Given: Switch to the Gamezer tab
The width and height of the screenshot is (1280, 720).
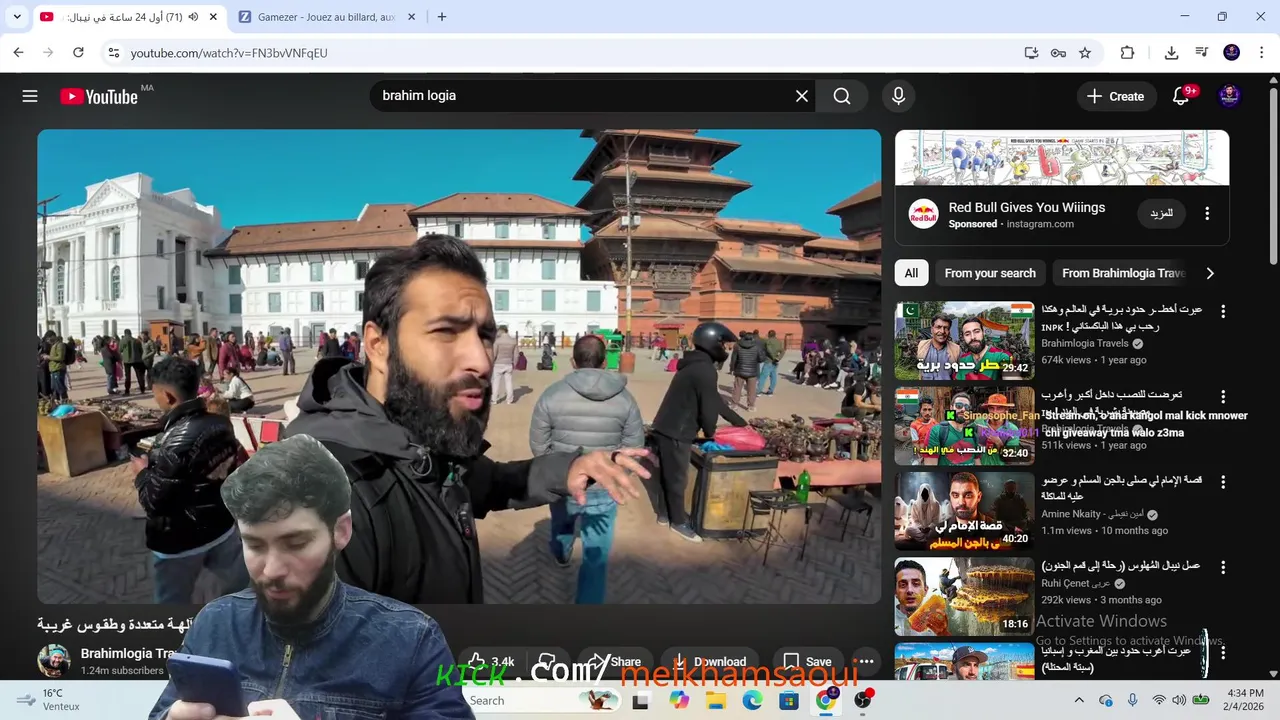Looking at the screenshot, I should coord(328,17).
